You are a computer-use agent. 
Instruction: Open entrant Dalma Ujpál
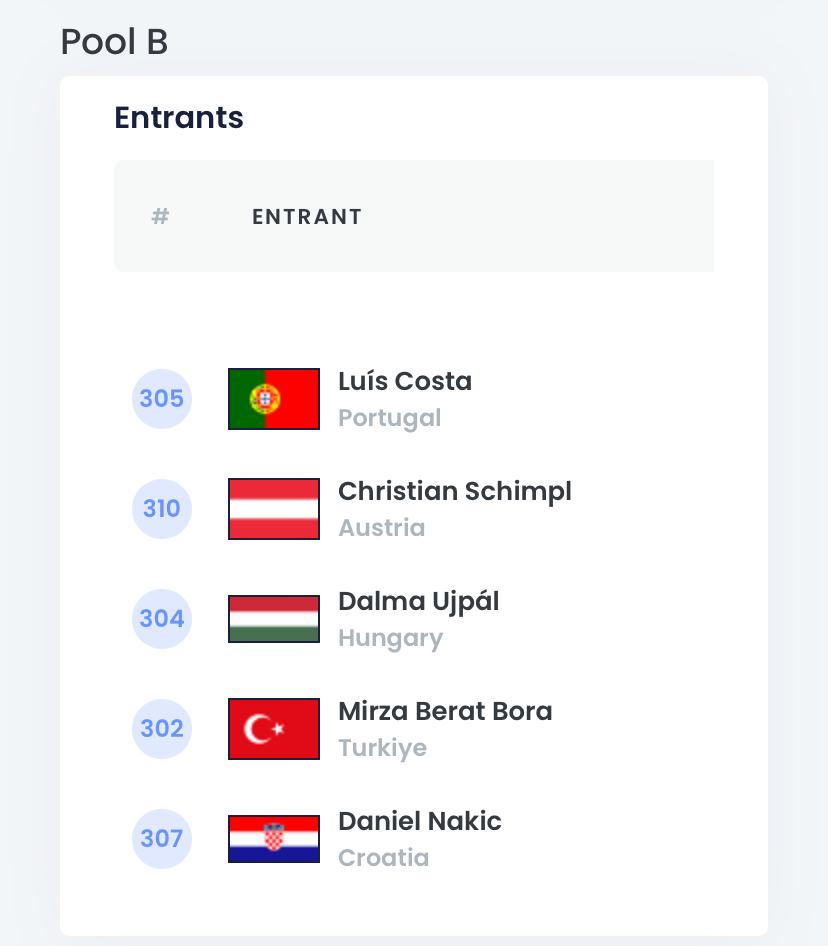coord(418,601)
